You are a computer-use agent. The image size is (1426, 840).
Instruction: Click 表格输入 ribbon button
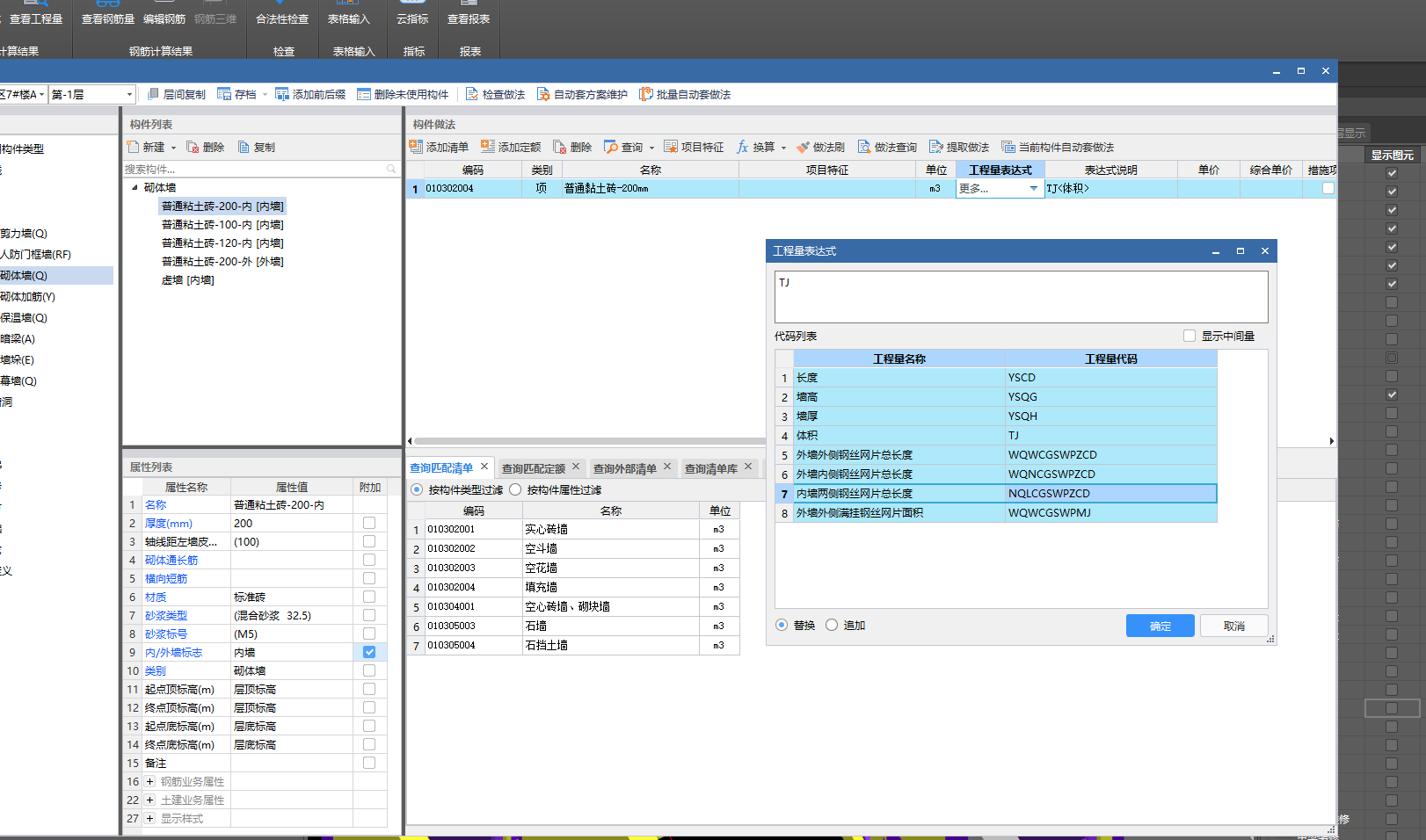click(x=349, y=18)
